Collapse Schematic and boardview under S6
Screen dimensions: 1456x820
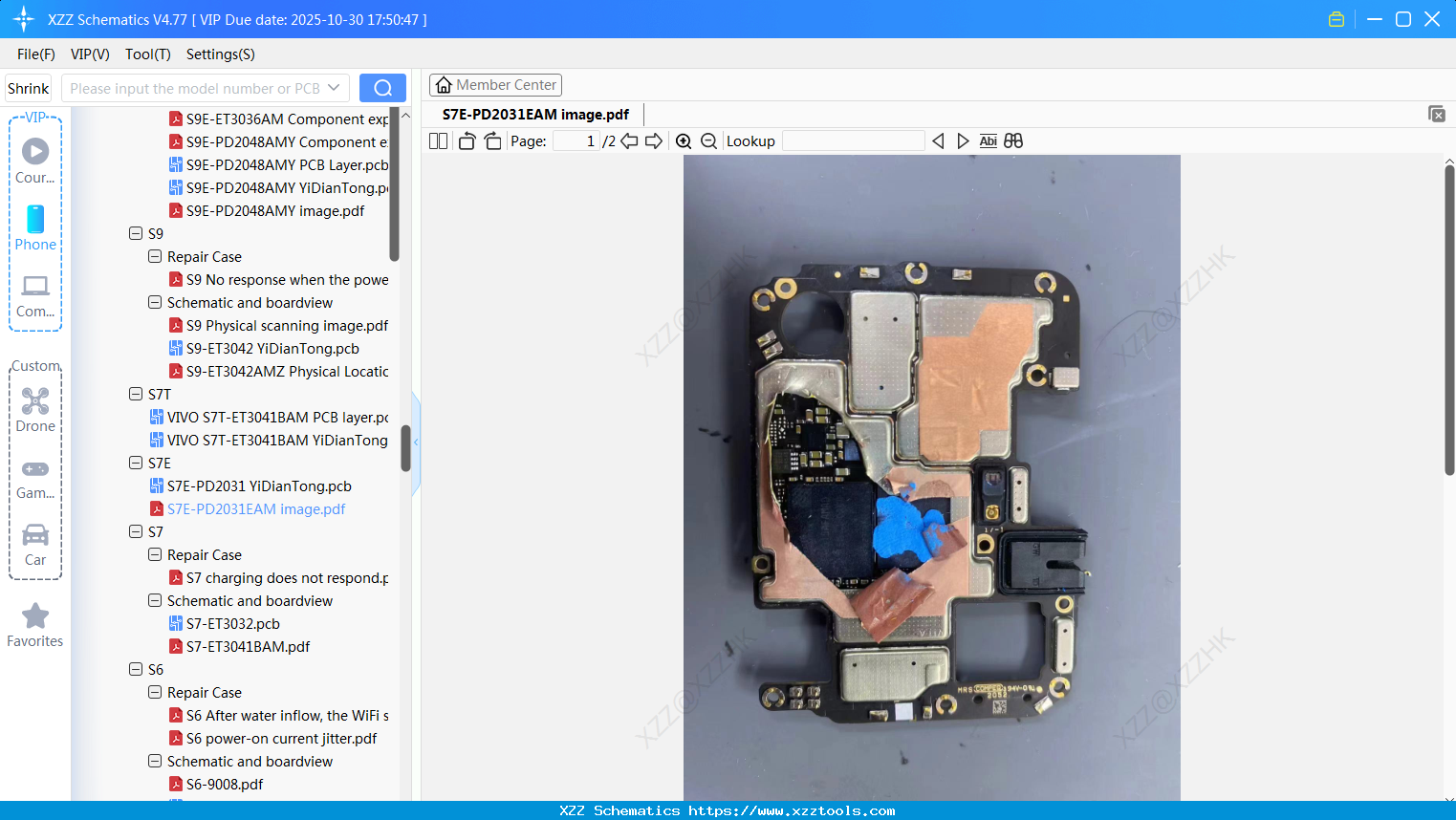tap(155, 761)
